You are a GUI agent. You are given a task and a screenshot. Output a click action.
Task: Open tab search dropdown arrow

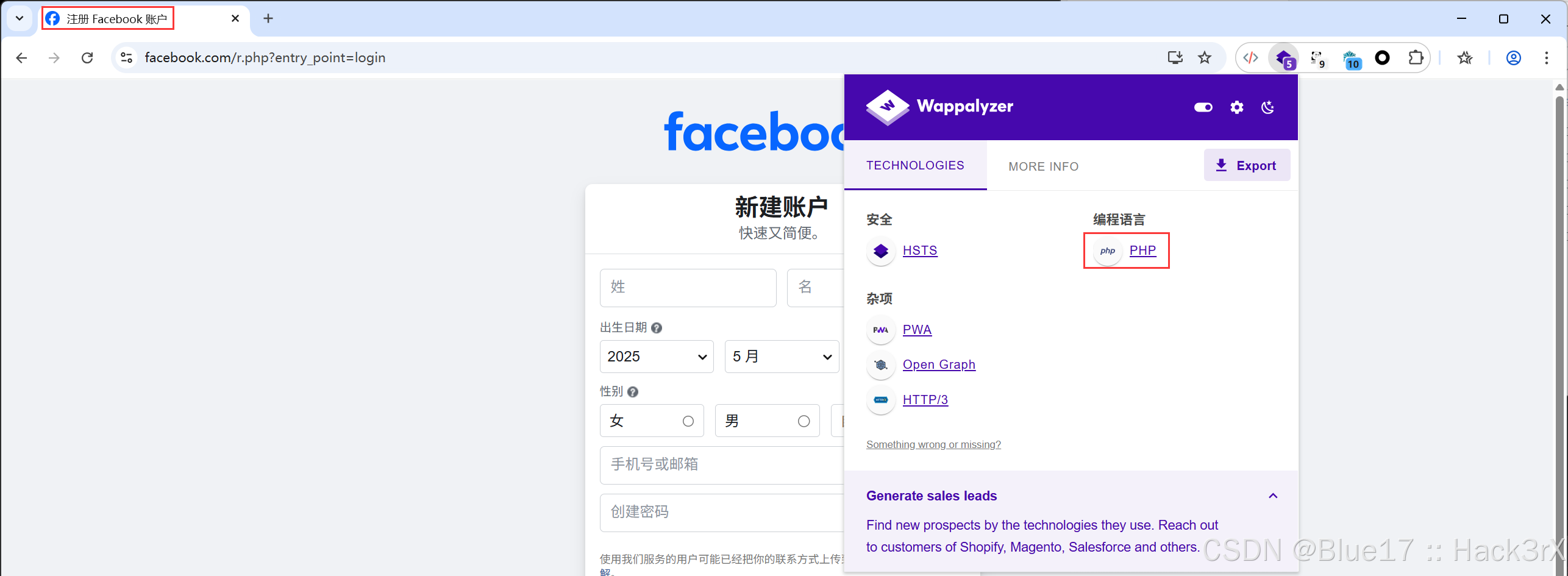click(x=20, y=18)
